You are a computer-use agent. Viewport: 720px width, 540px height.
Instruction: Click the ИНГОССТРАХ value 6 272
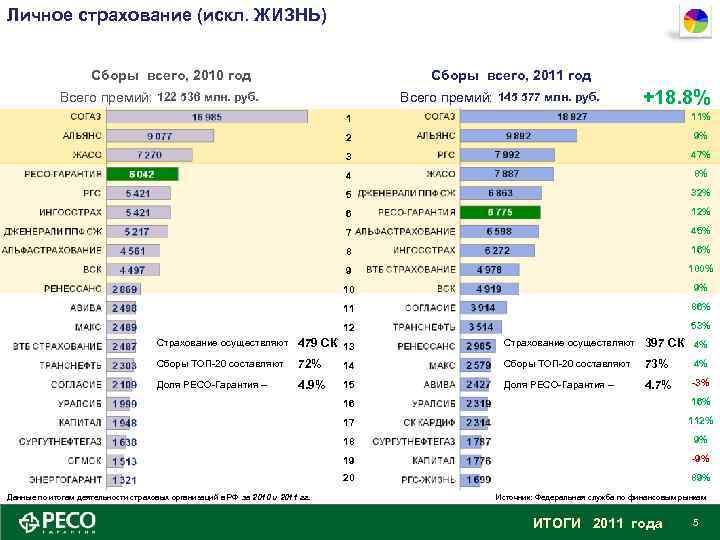(497, 251)
